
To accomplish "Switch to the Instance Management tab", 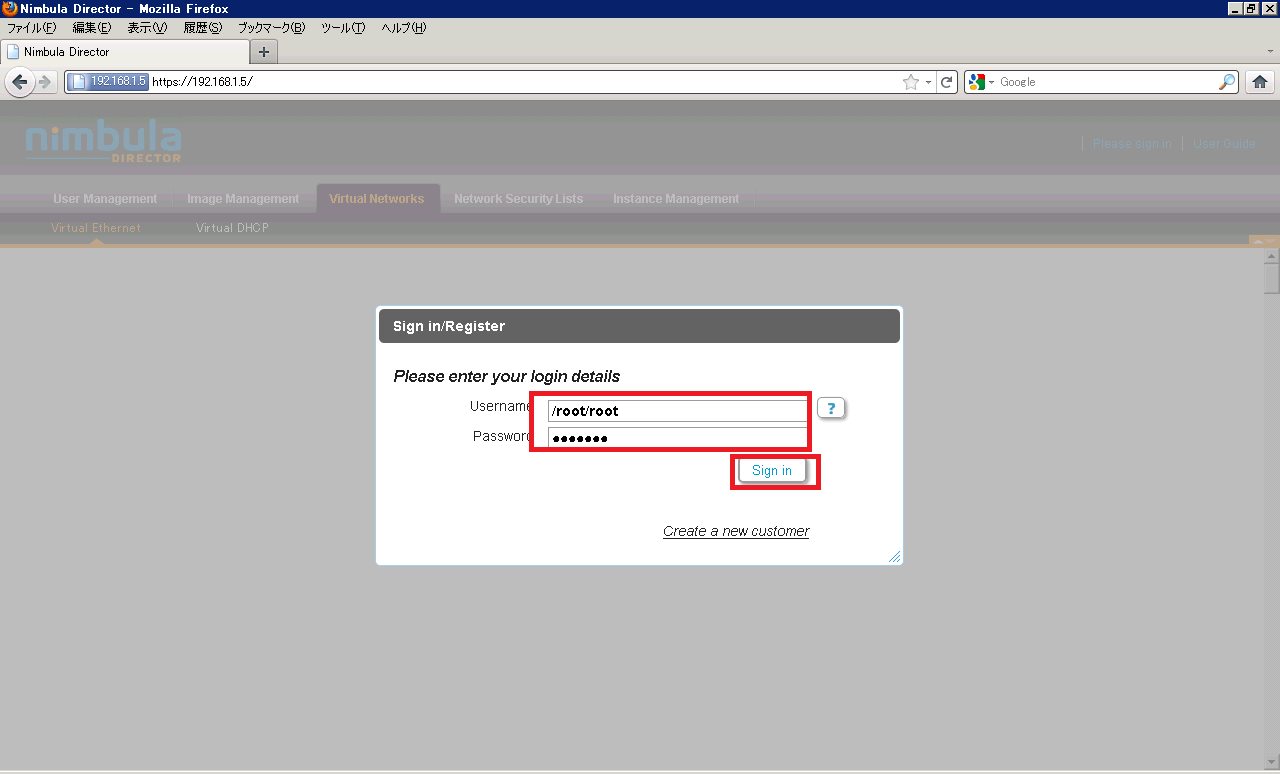I will [x=676, y=199].
